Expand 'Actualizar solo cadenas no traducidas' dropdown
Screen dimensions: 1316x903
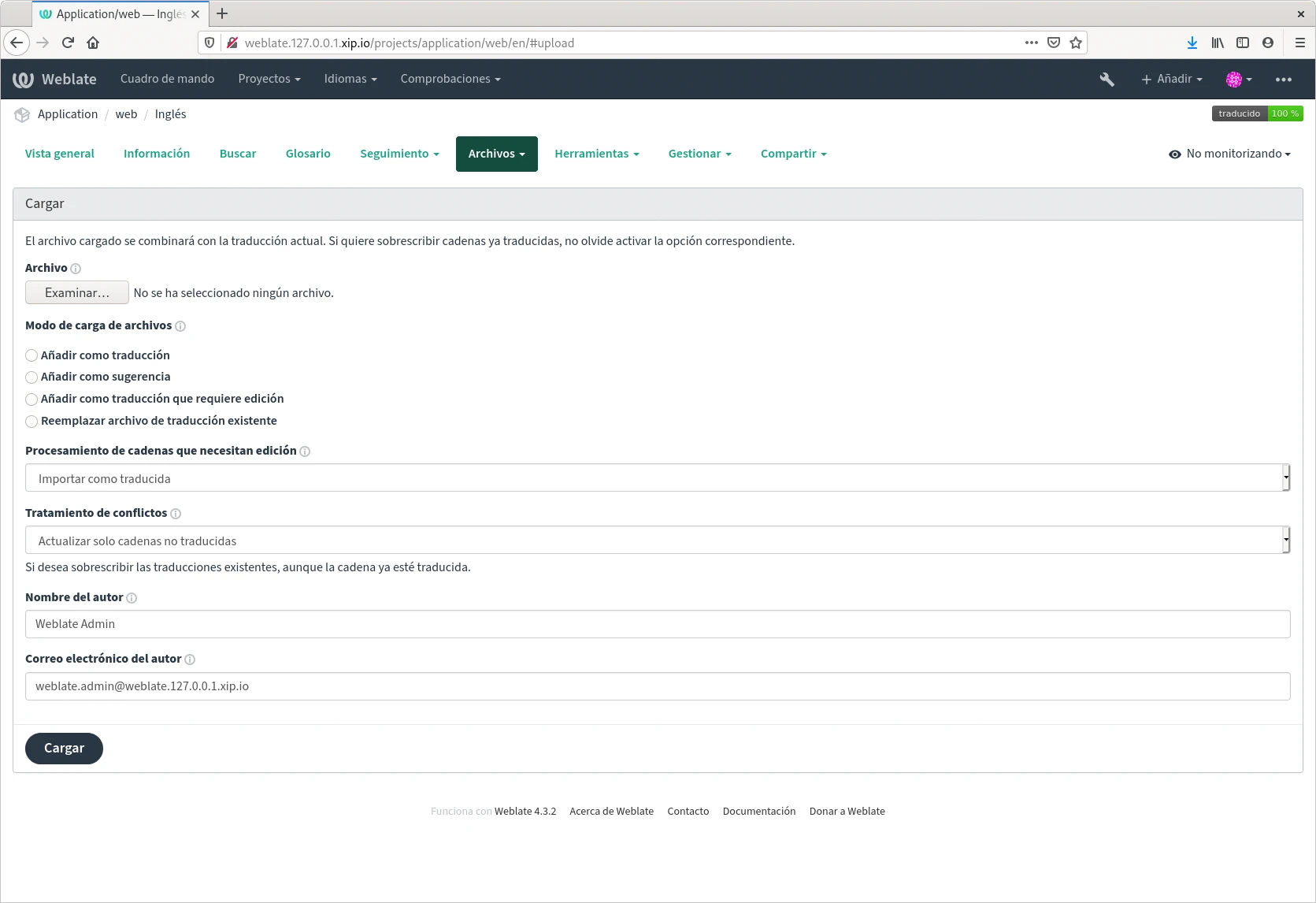657,541
